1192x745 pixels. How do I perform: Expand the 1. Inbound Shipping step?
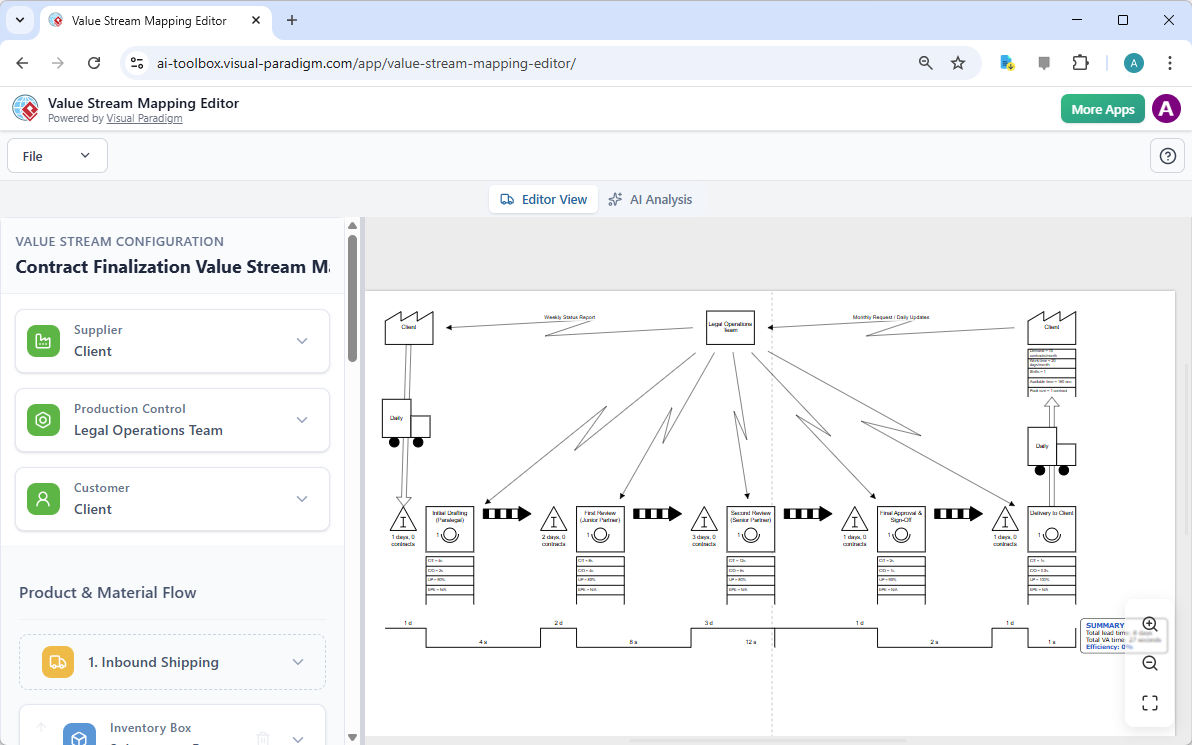(297, 661)
